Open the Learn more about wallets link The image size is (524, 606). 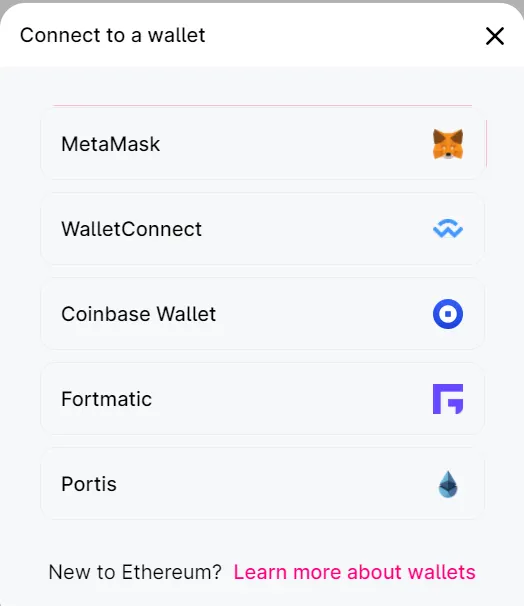(354, 572)
